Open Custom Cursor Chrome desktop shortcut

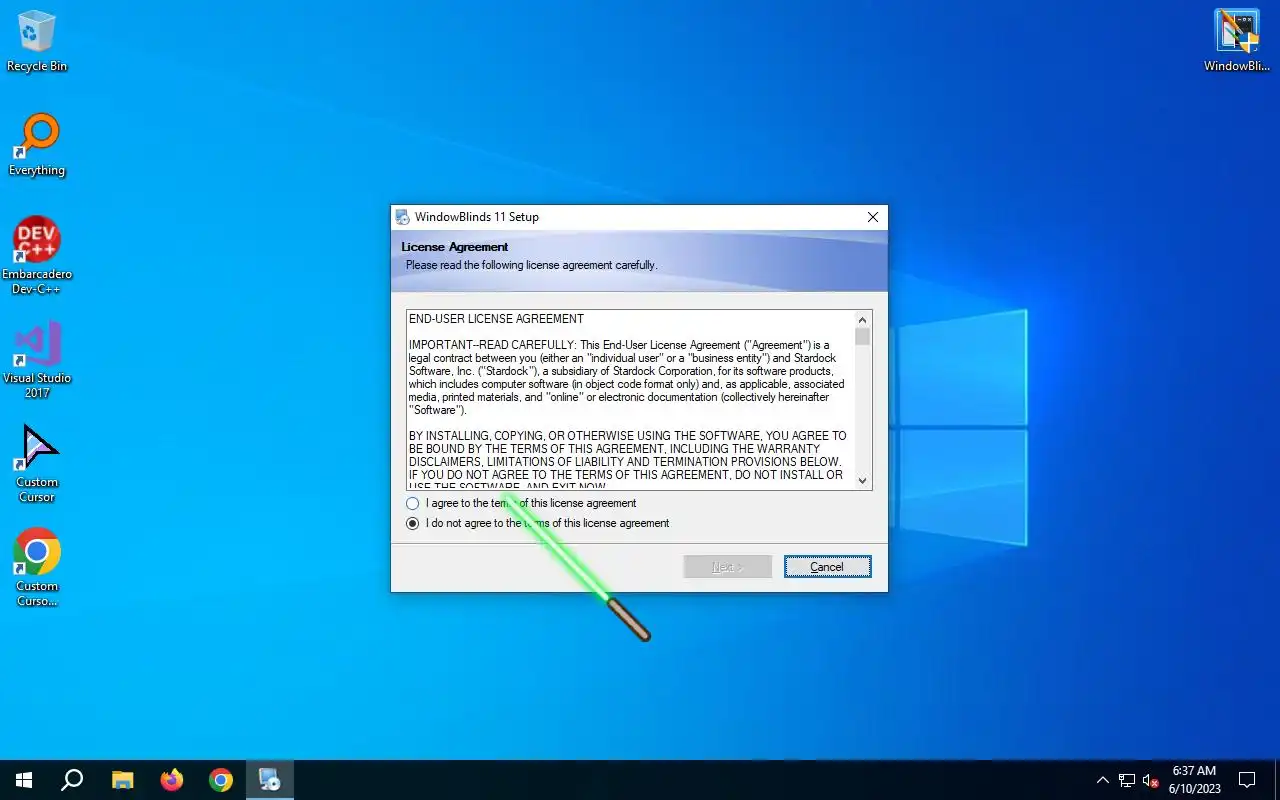pyautogui.click(x=37, y=568)
